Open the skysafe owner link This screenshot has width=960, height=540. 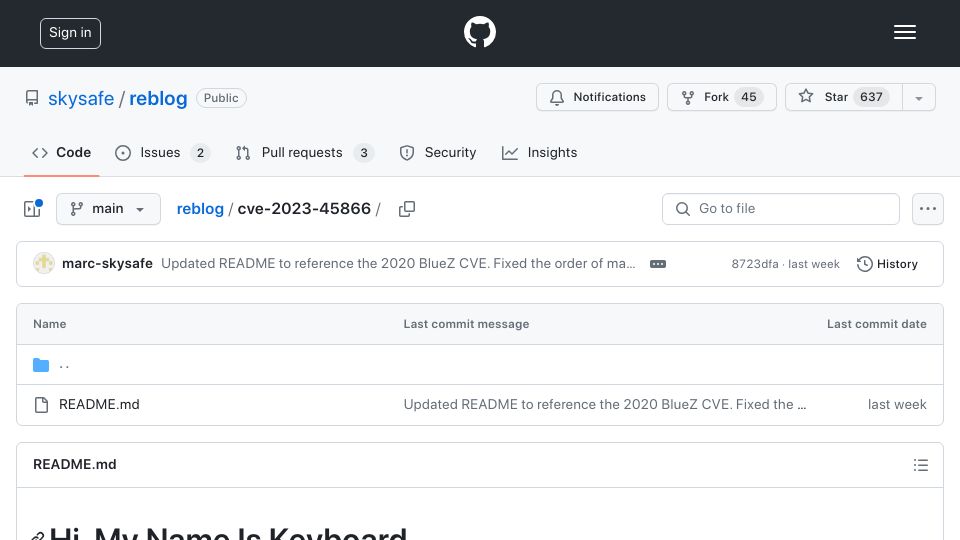click(x=81, y=98)
